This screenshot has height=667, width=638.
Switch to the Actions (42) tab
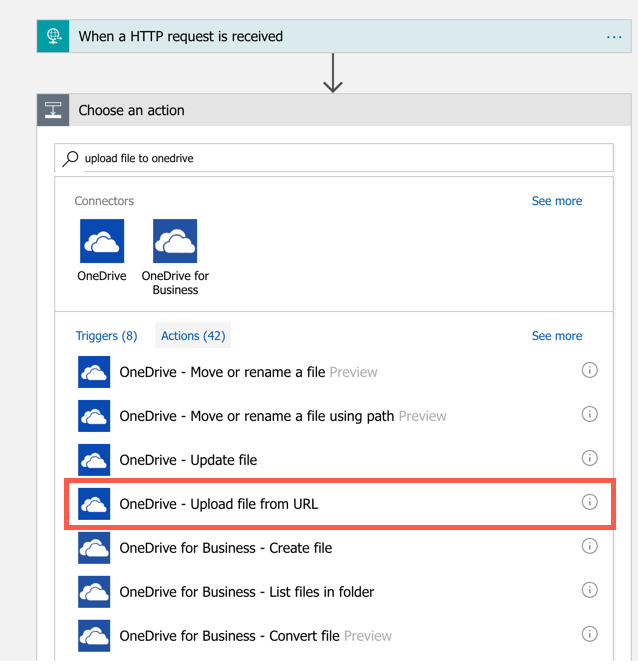tap(193, 336)
